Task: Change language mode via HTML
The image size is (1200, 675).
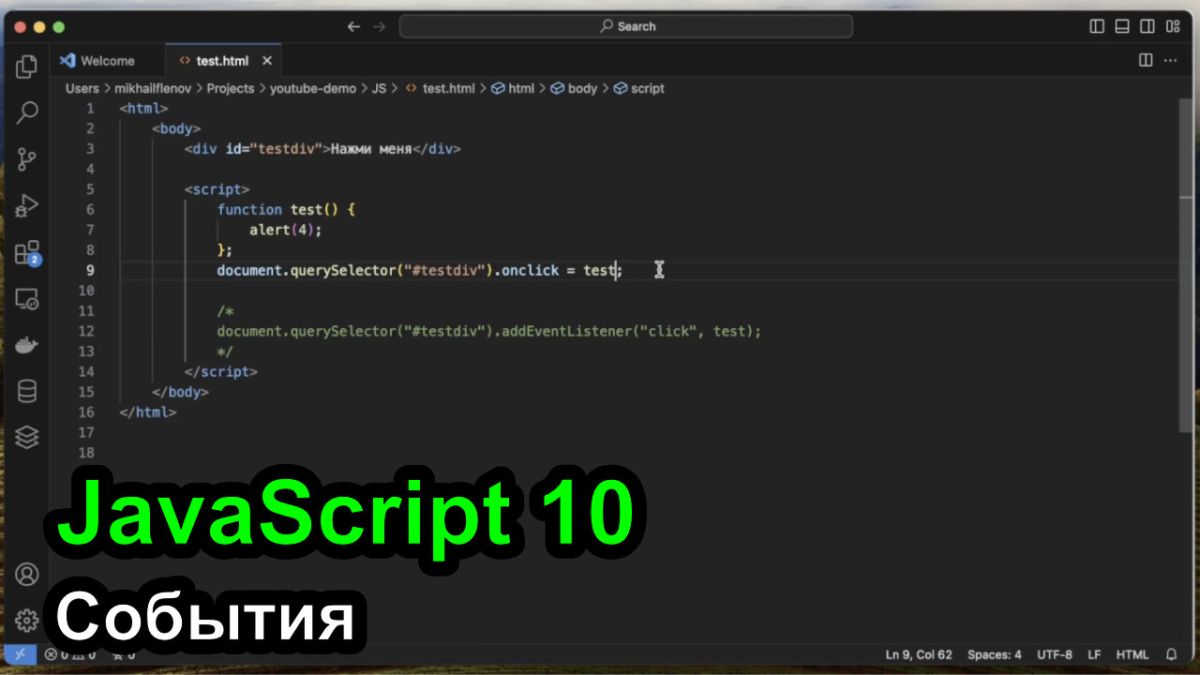Action: [x=1132, y=655]
